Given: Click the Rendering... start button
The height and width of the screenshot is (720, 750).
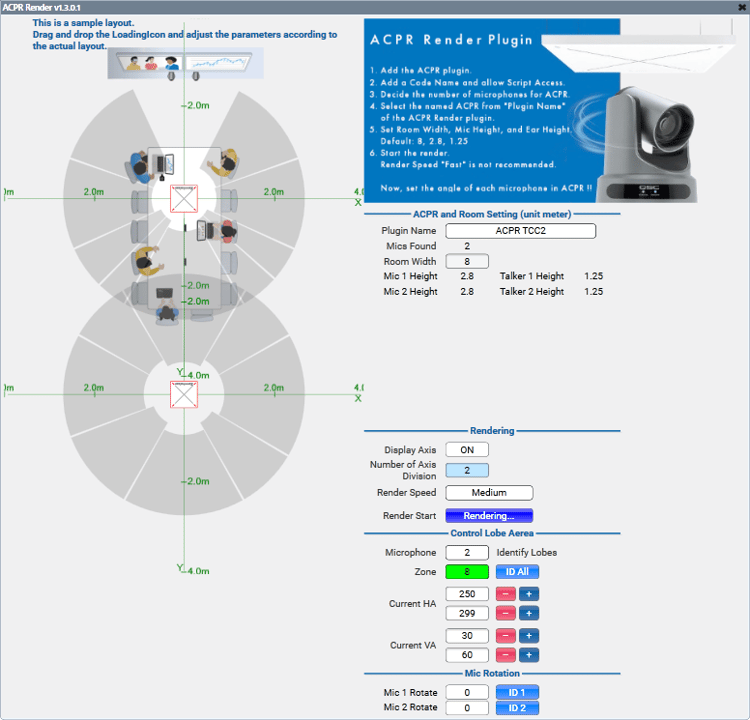Looking at the screenshot, I should (x=489, y=516).
